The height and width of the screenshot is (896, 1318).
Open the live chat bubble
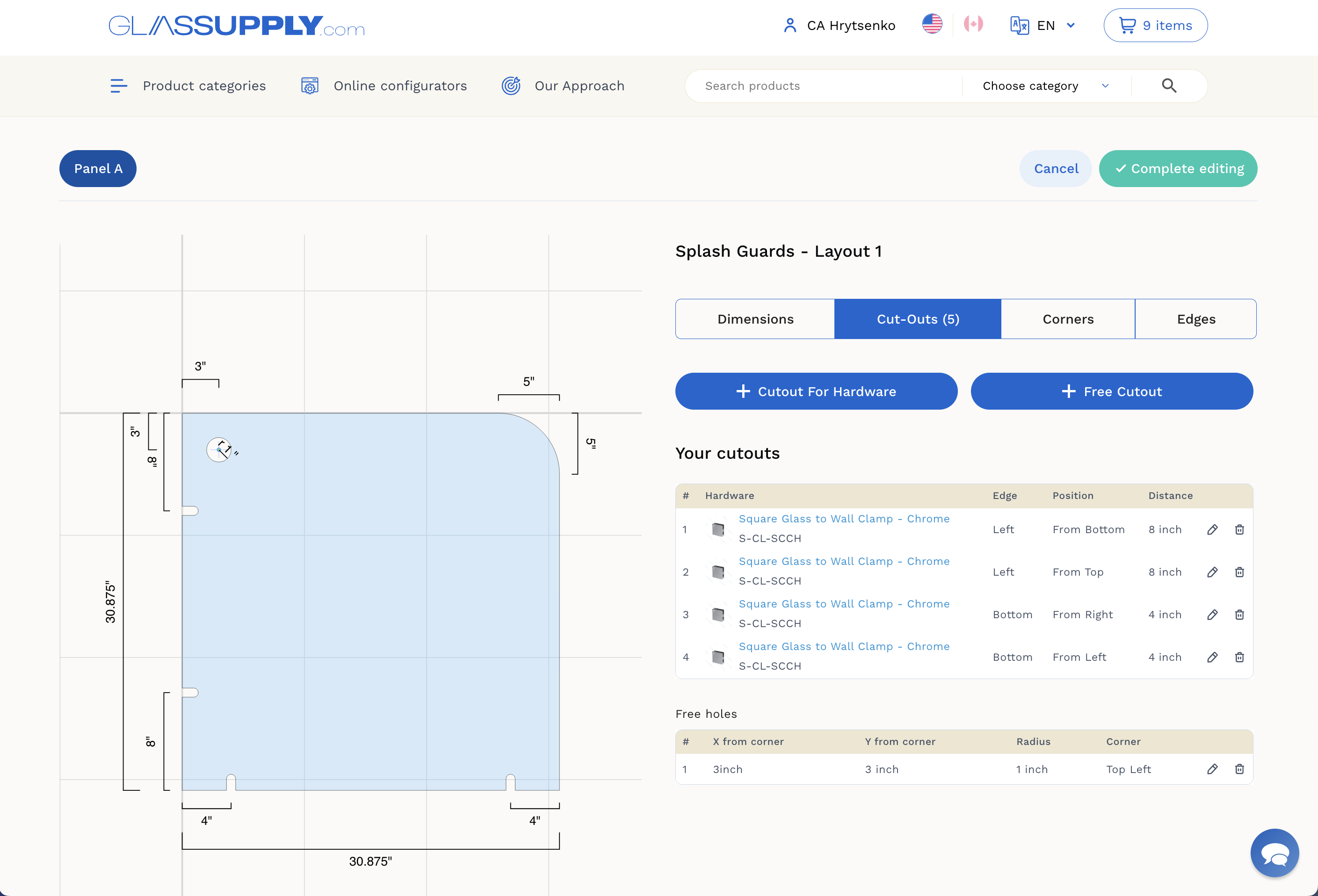(1275, 853)
